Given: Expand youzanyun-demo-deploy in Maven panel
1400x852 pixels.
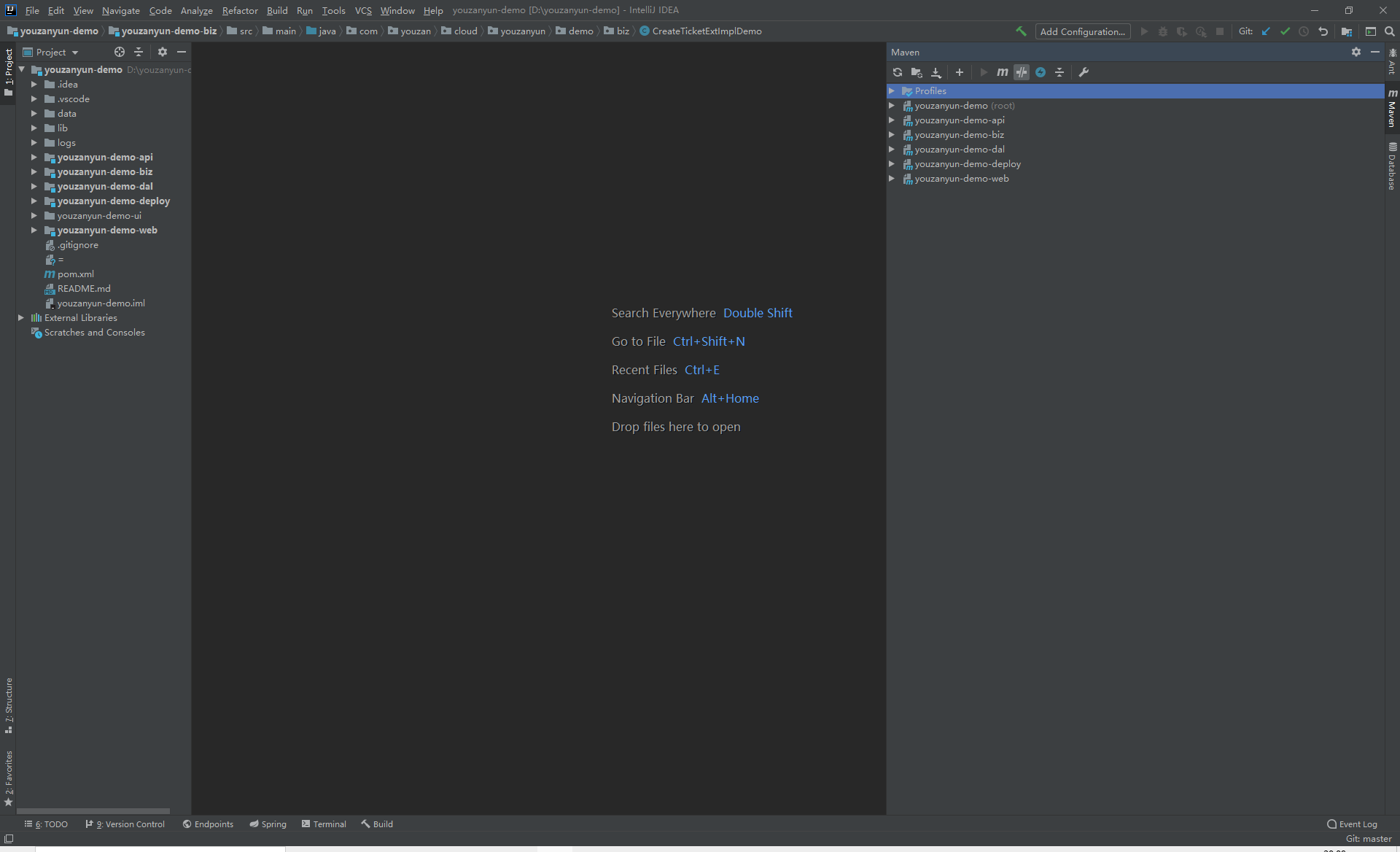Looking at the screenshot, I should pyautogui.click(x=892, y=164).
